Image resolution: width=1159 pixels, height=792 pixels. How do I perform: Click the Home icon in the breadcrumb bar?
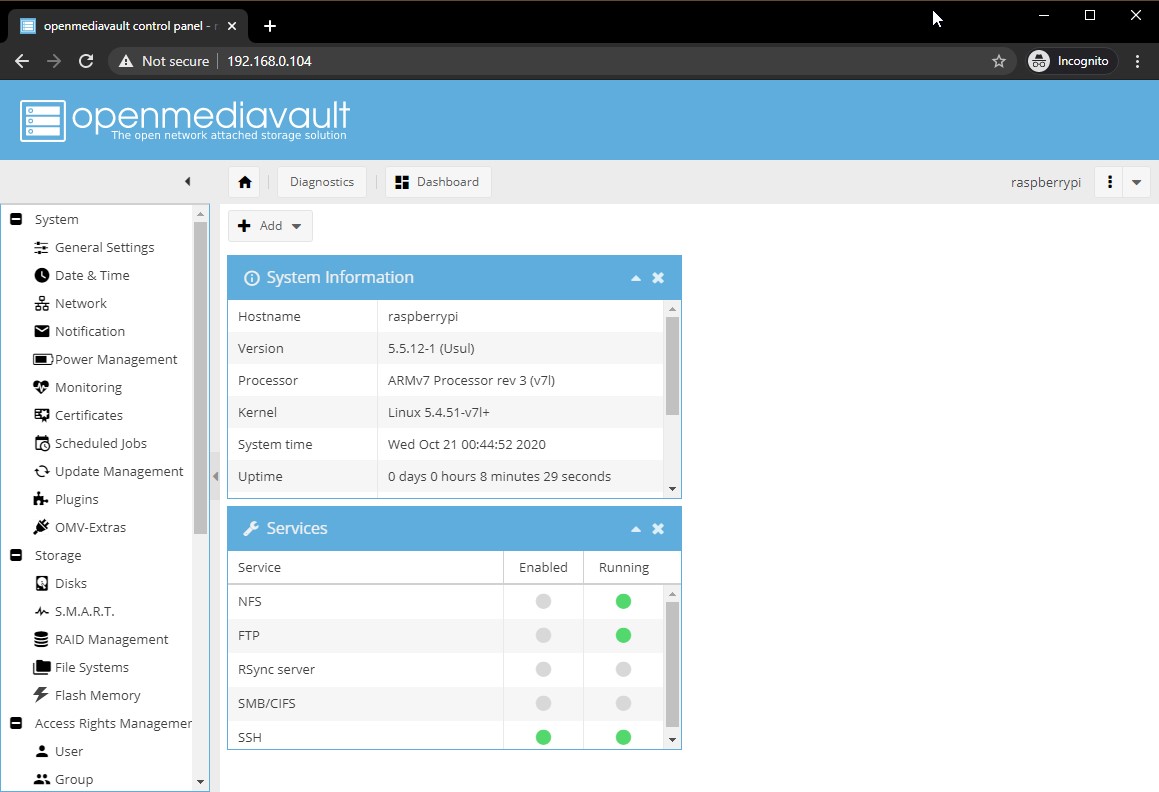click(244, 182)
